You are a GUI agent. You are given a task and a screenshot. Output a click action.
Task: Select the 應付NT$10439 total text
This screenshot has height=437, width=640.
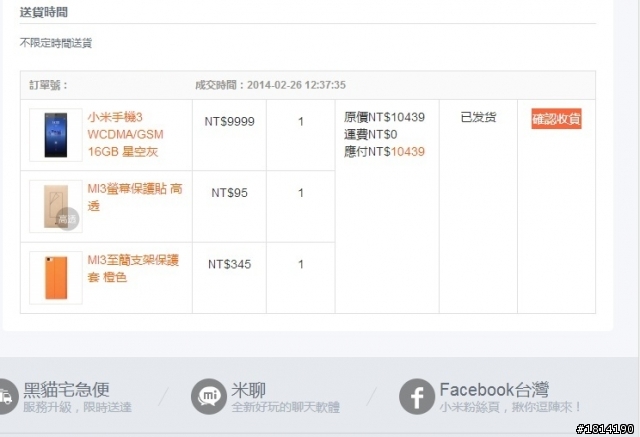384,151
